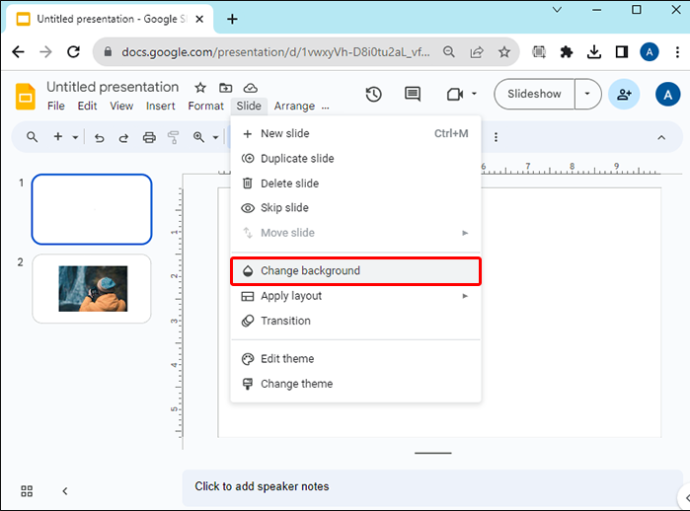The height and width of the screenshot is (511, 690).
Task: Open browser zoom magnifier in address bar
Action: pos(449,52)
